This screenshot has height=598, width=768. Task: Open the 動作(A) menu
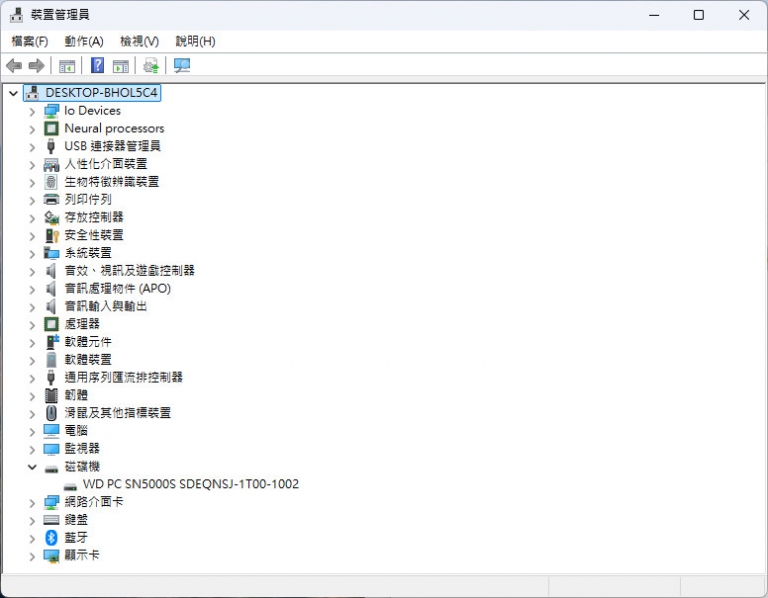pos(84,41)
